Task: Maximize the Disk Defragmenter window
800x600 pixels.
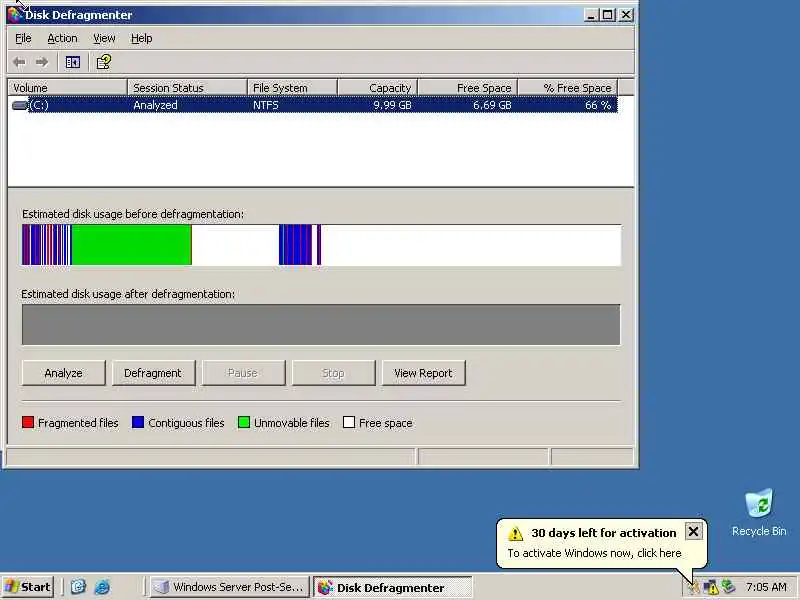Action: pyautogui.click(x=608, y=15)
